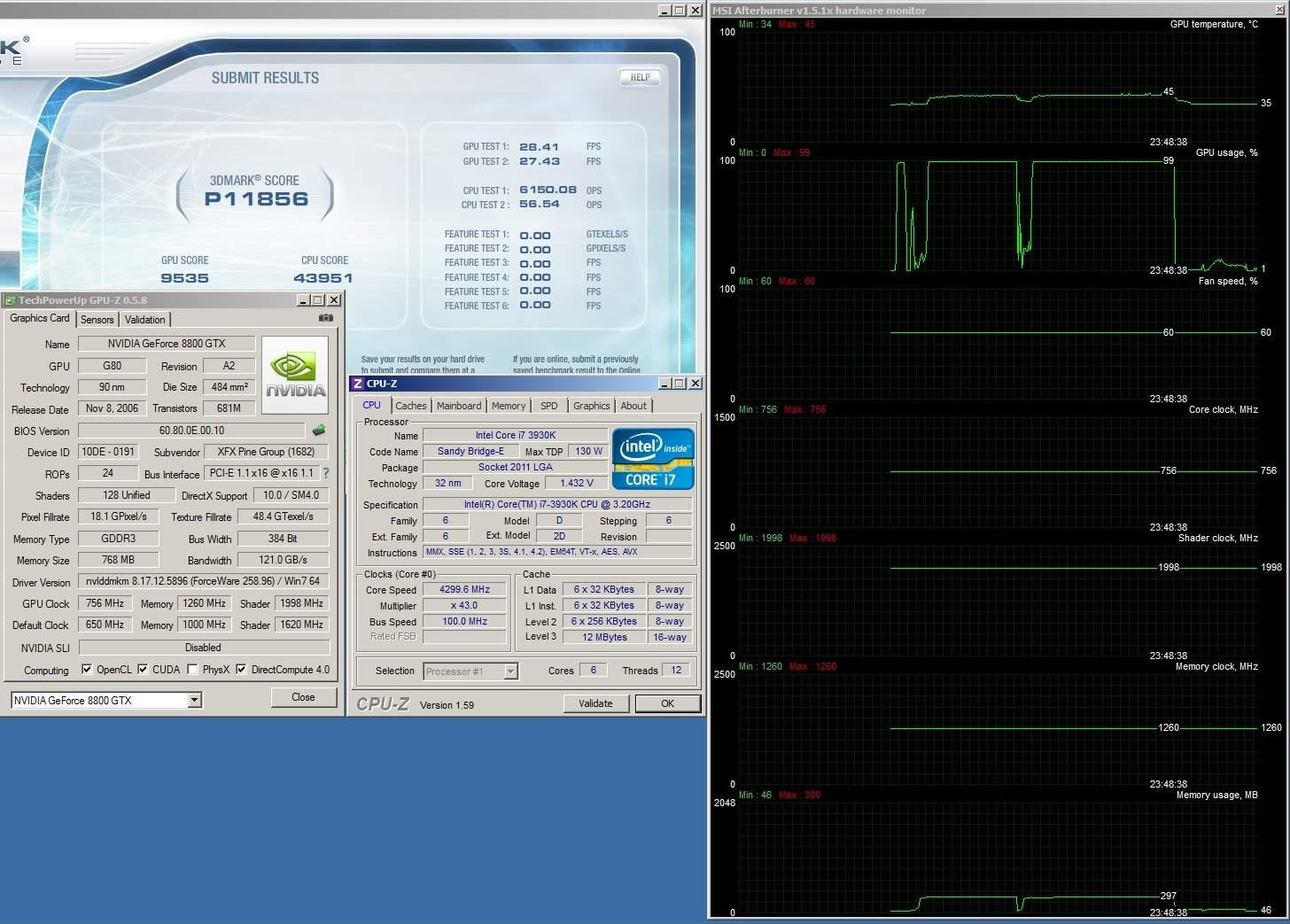
Task: Click the Subvendor value XFX Pine Group
Action: click(x=267, y=452)
